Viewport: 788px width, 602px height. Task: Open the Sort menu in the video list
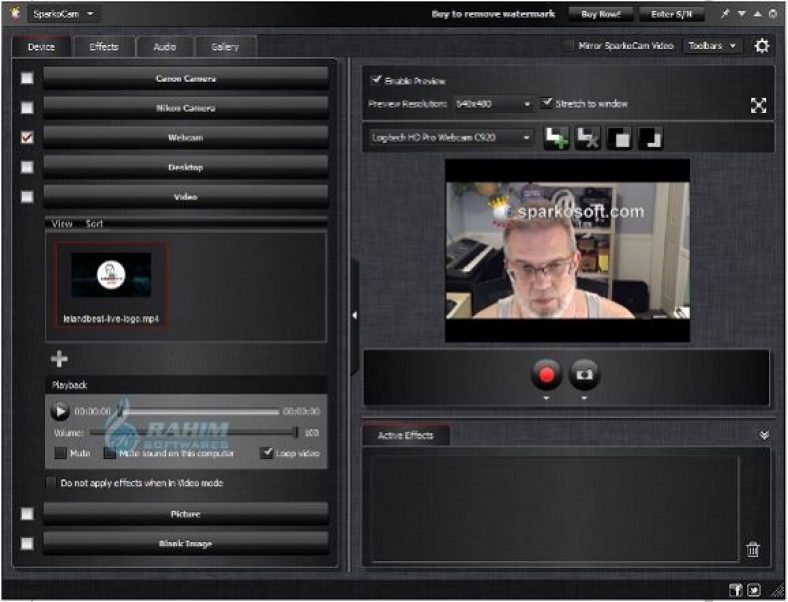point(94,224)
